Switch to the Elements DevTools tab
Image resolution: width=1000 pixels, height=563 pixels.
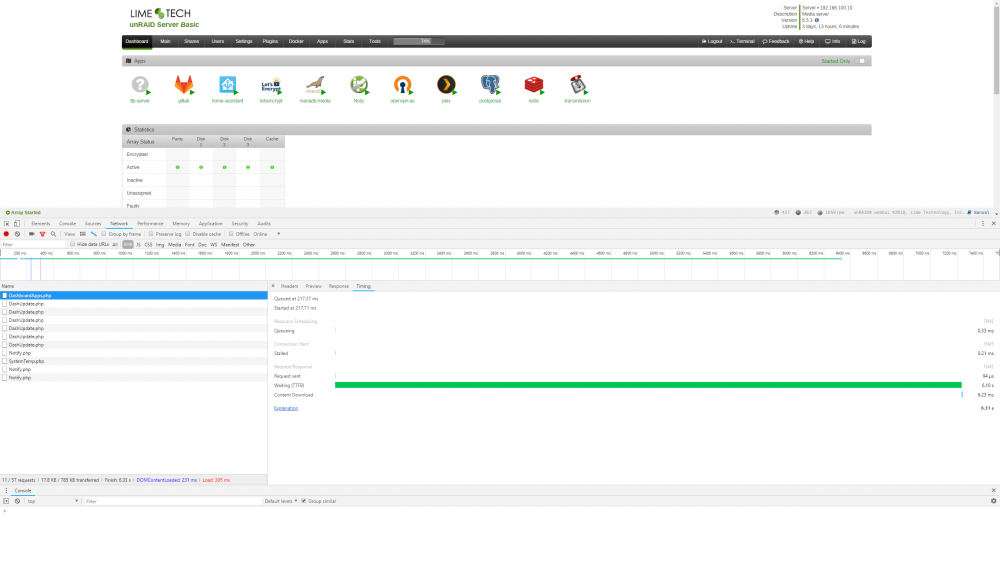click(x=40, y=224)
